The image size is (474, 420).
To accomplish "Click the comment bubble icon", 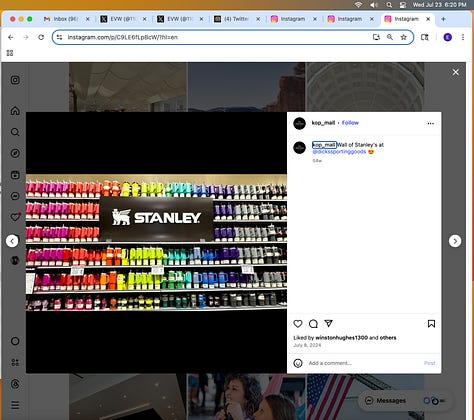I will [313, 324].
